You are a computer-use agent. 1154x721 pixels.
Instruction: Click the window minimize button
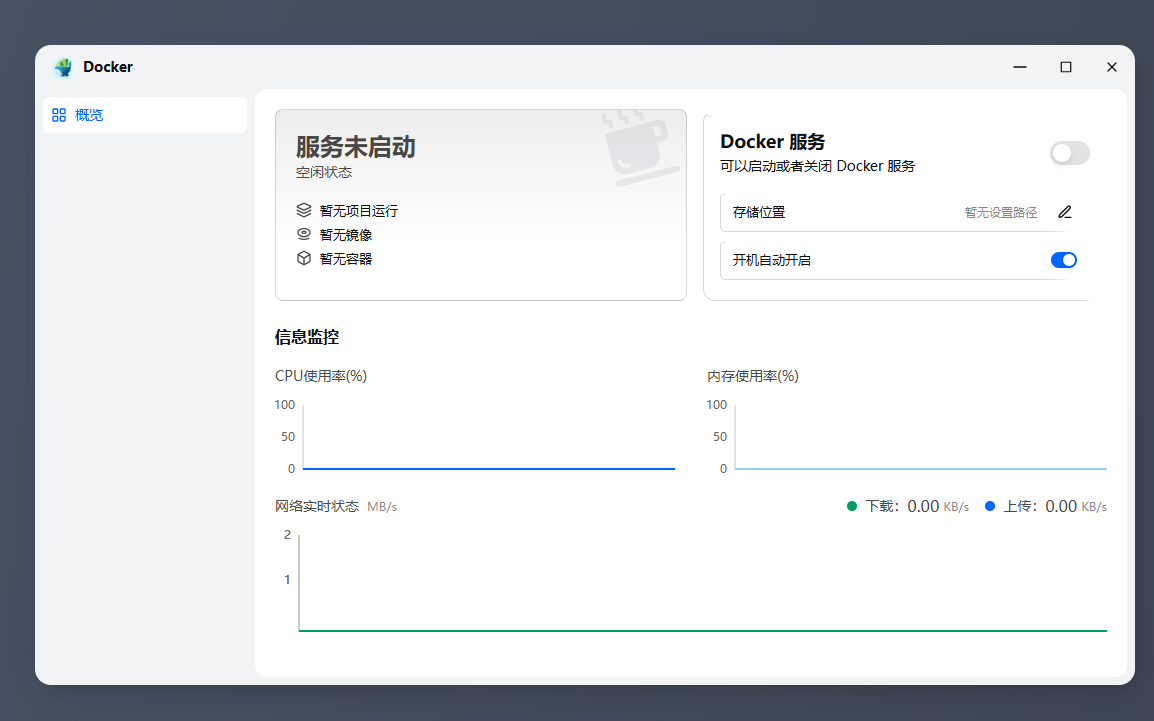click(1019, 67)
